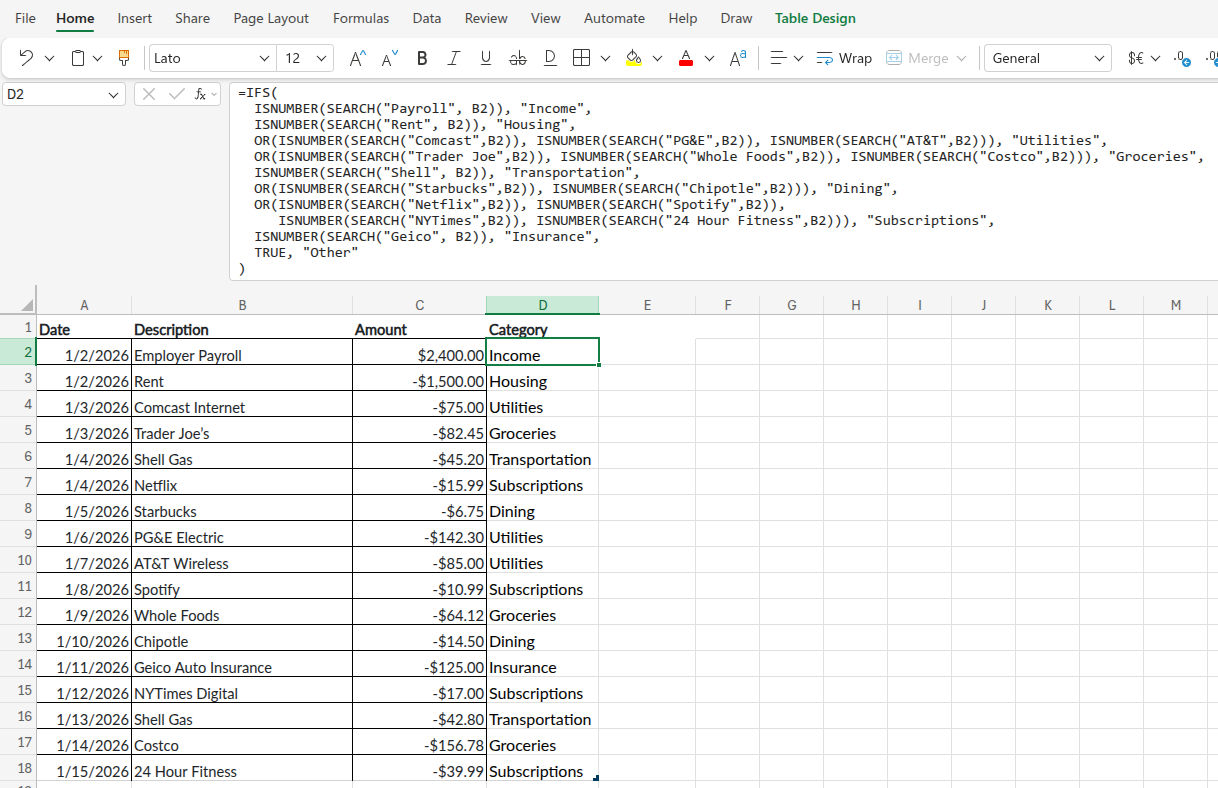Click the currency format icon
This screenshot has width=1218, height=788.
click(1135, 58)
